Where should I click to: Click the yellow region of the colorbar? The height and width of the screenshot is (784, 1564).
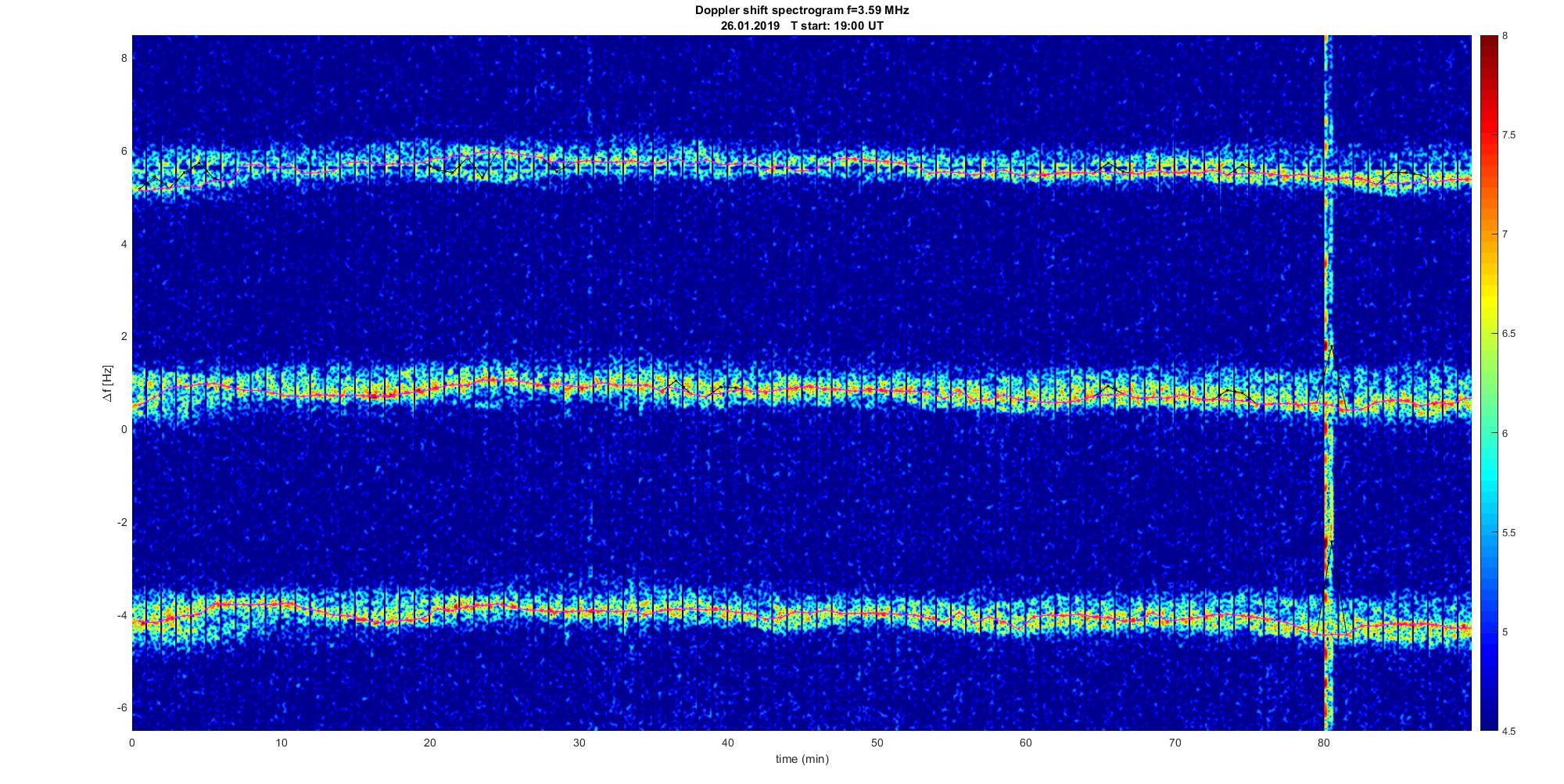pyautogui.click(x=1489, y=301)
